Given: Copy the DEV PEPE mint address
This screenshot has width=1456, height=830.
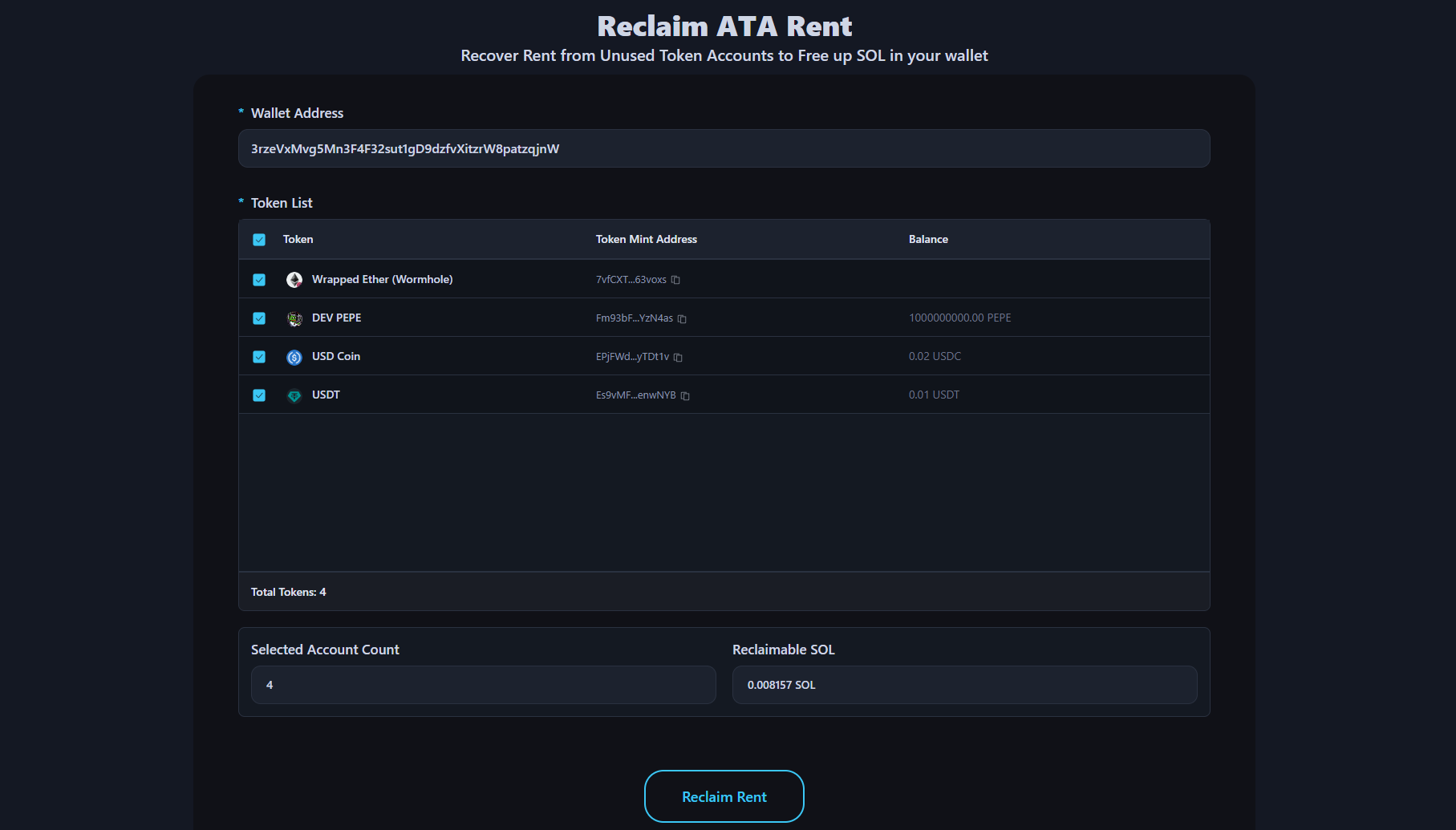Looking at the screenshot, I should tap(682, 318).
